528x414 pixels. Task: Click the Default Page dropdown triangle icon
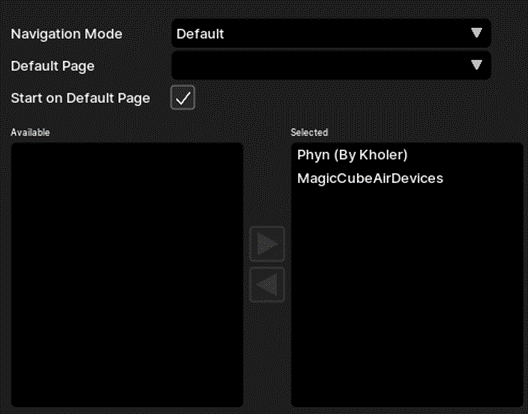476,65
